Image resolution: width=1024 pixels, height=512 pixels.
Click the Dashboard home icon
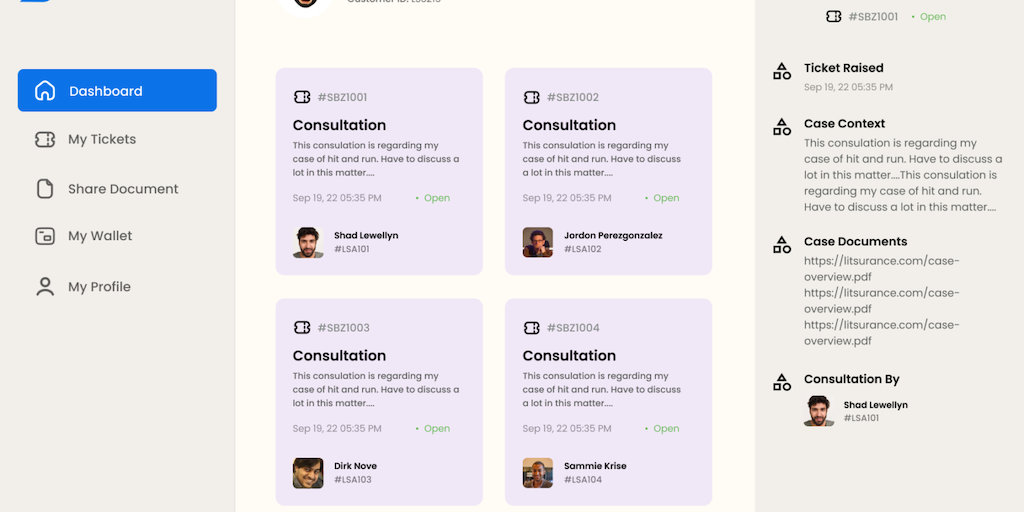pos(45,91)
